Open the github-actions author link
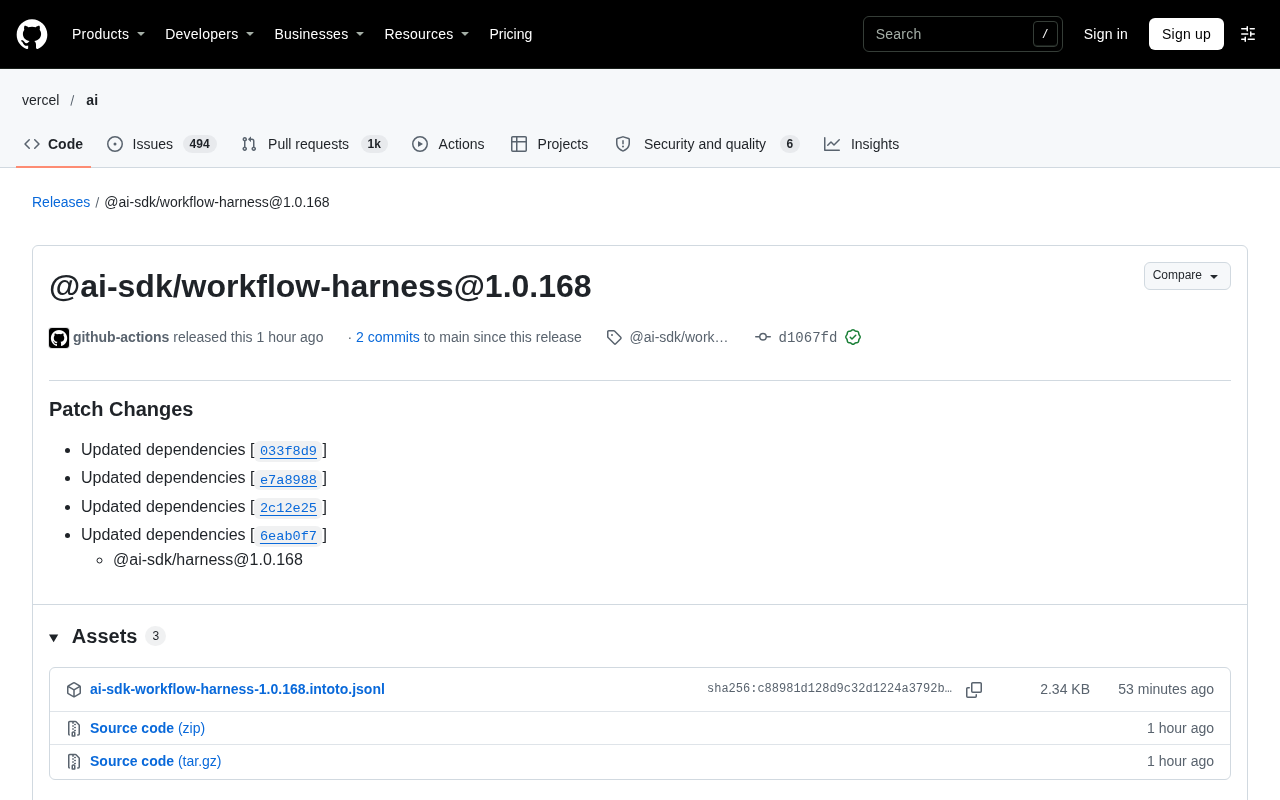The width and height of the screenshot is (1280, 800). pos(121,337)
